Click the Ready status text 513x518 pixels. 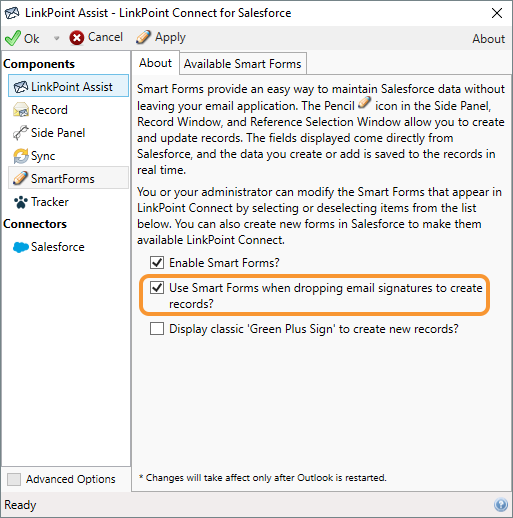20,505
